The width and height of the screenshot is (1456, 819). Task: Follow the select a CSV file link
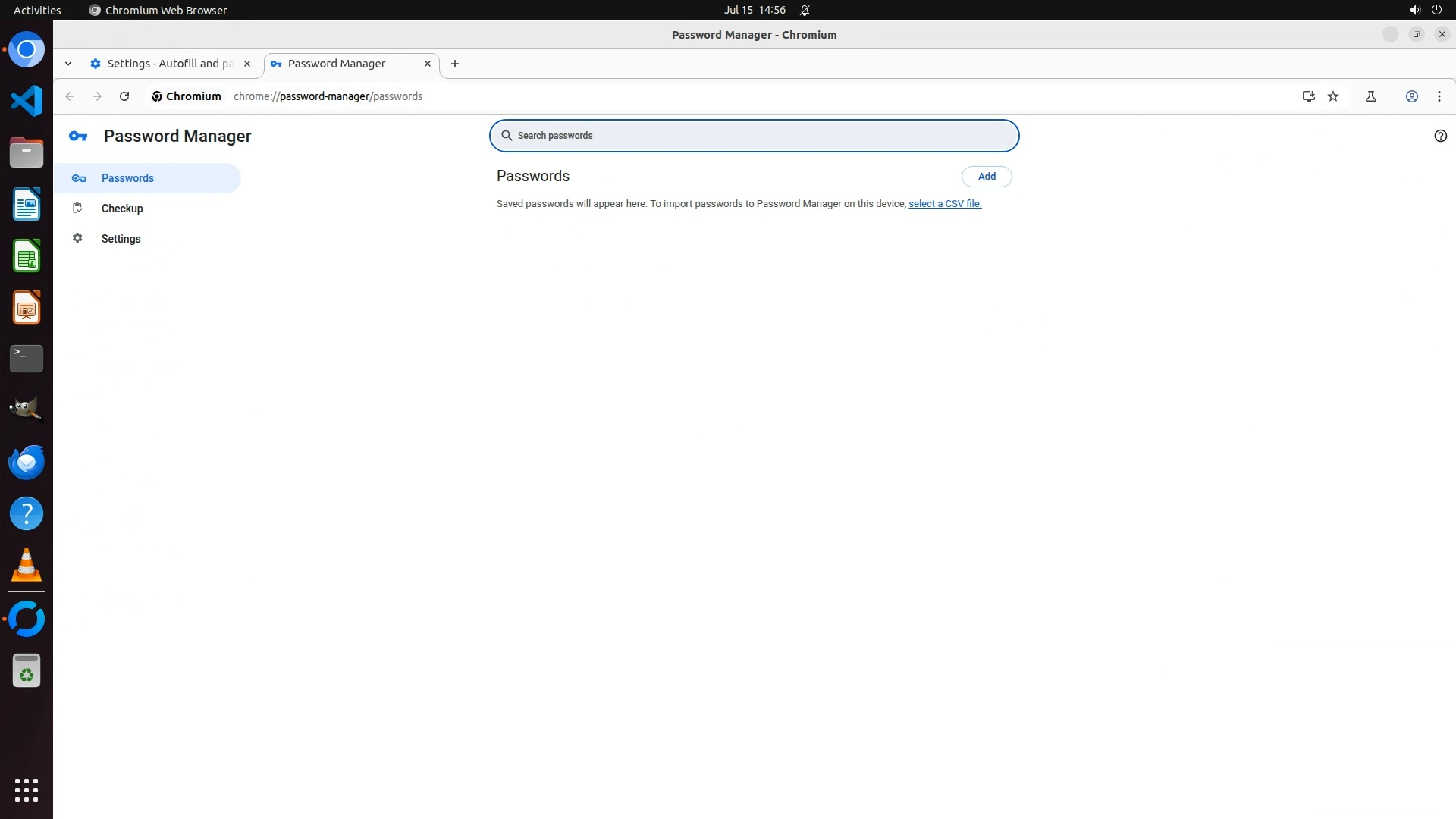(945, 204)
